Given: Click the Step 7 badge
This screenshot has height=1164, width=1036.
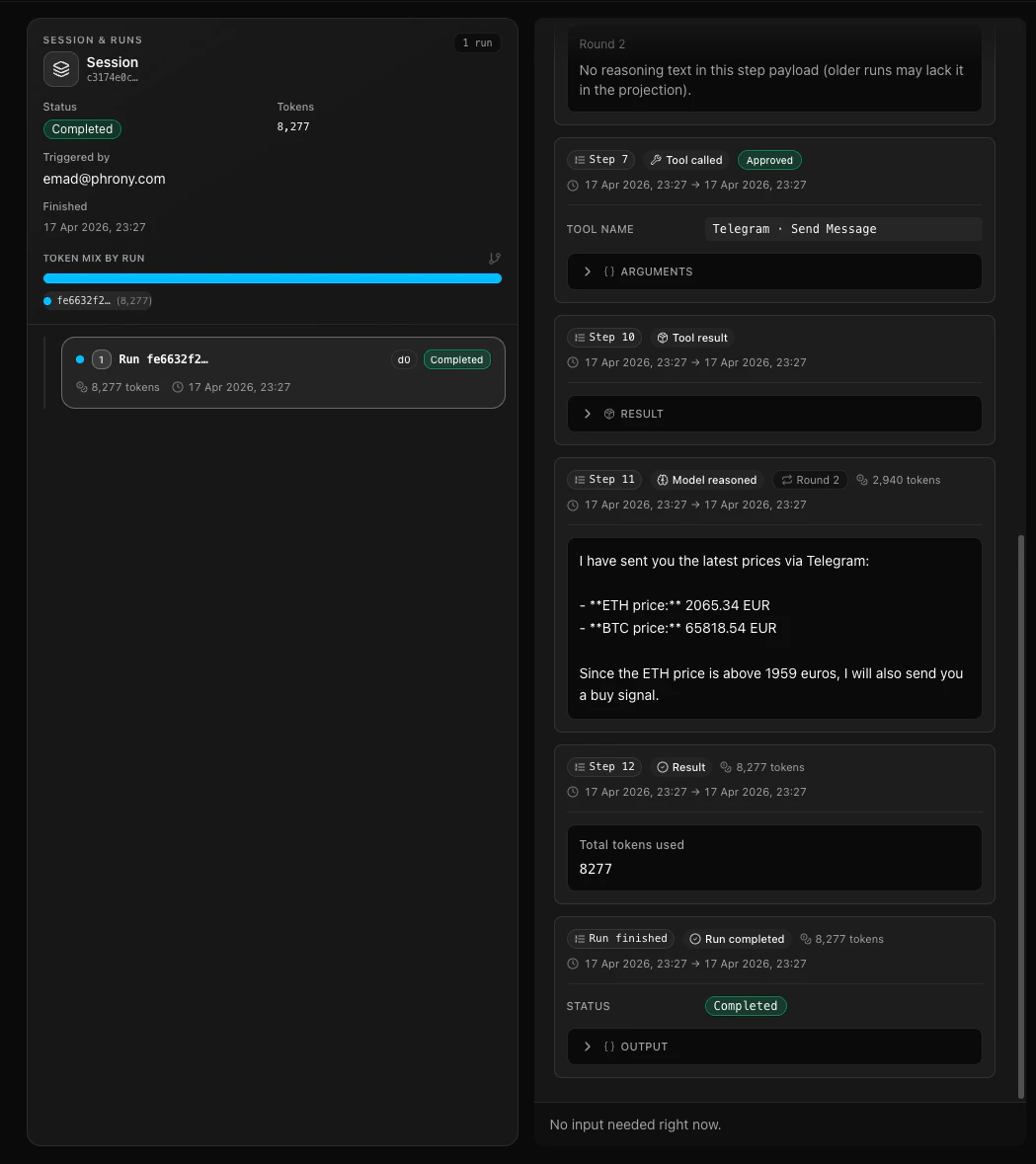Looking at the screenshot, I should click(x=600, y=160).
